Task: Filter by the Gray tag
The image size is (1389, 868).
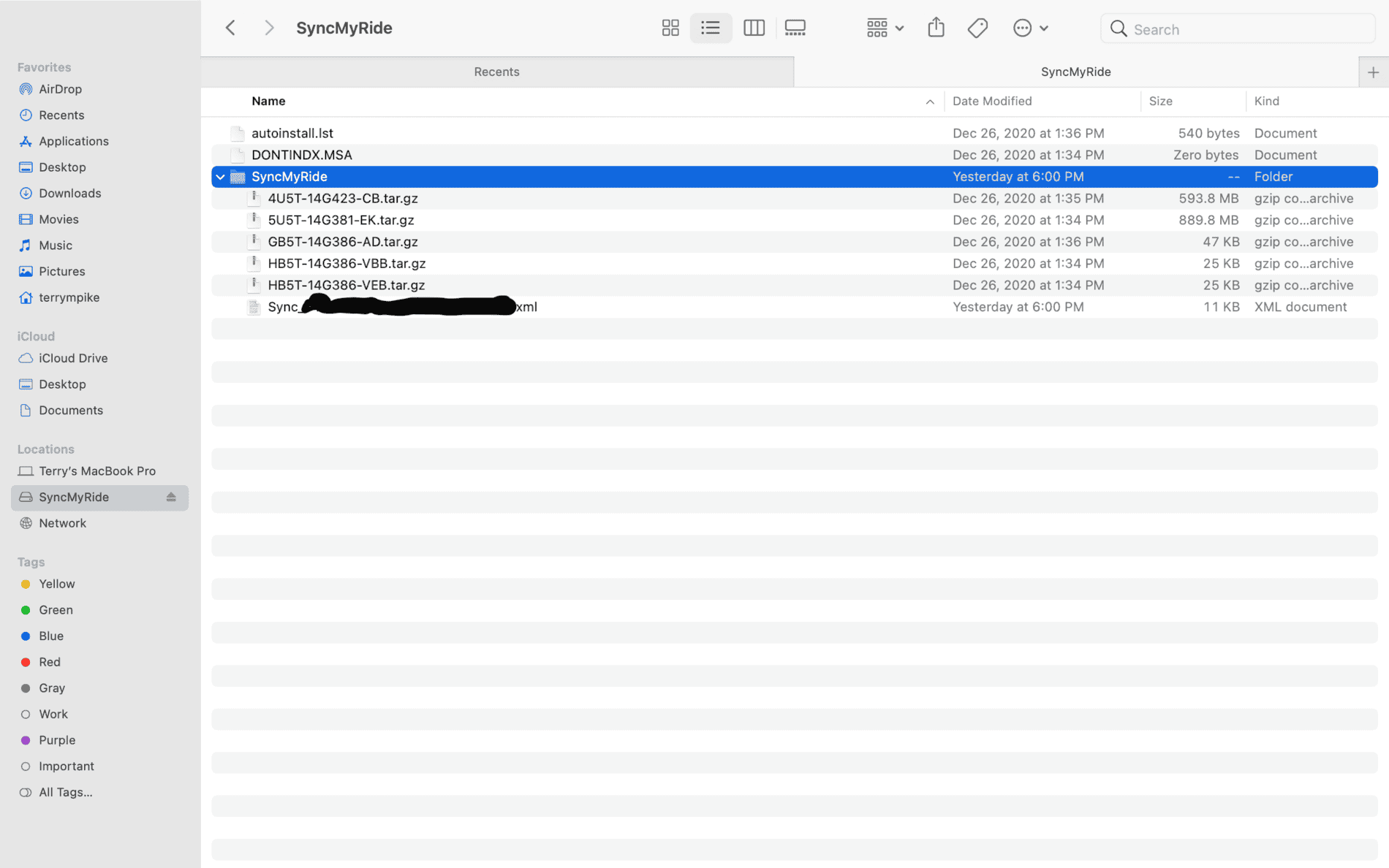Action: 52,688
